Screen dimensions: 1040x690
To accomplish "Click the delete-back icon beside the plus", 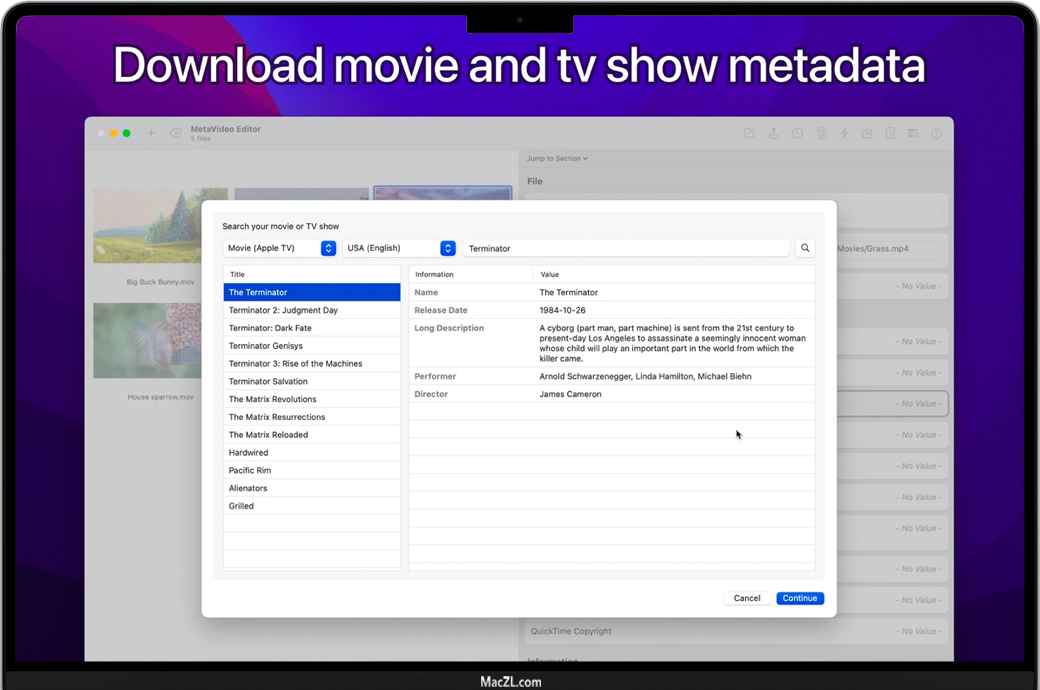I will 175,133.
